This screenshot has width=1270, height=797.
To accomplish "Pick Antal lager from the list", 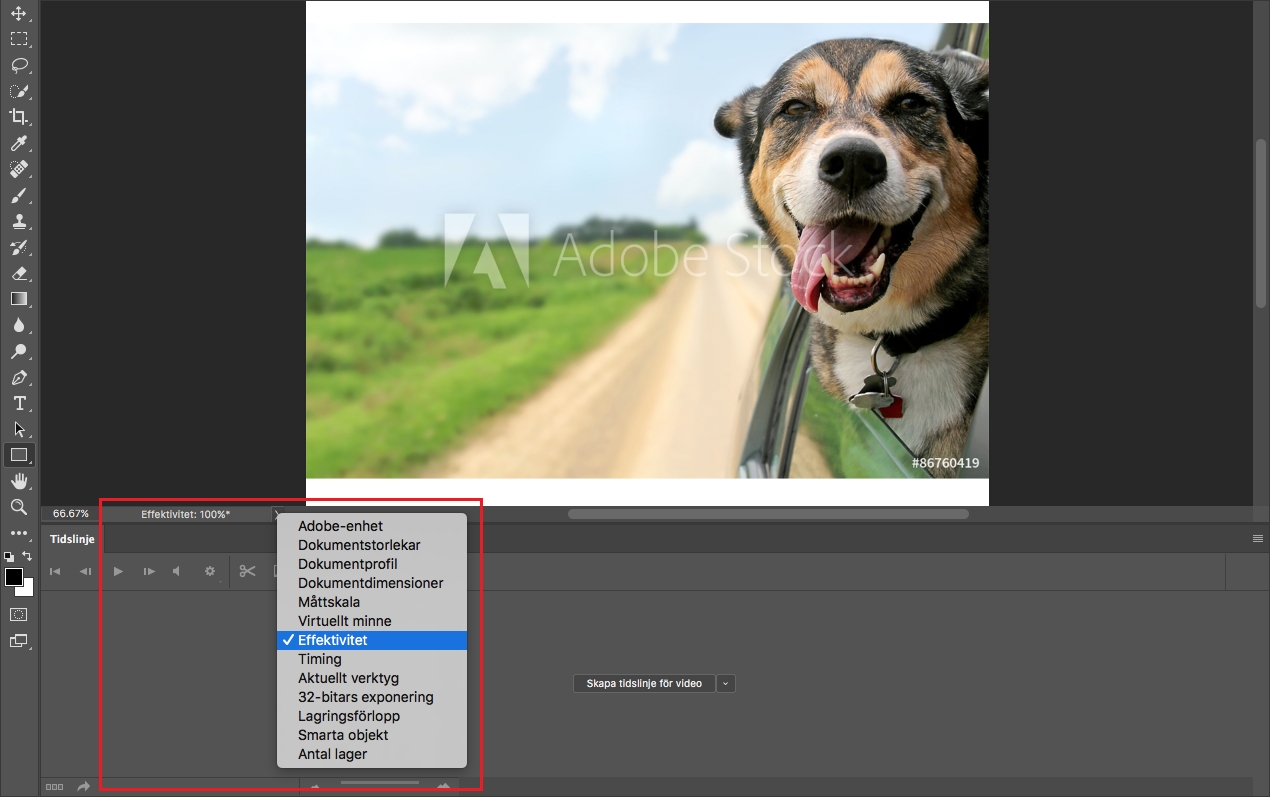I will [x=372, y=754].
